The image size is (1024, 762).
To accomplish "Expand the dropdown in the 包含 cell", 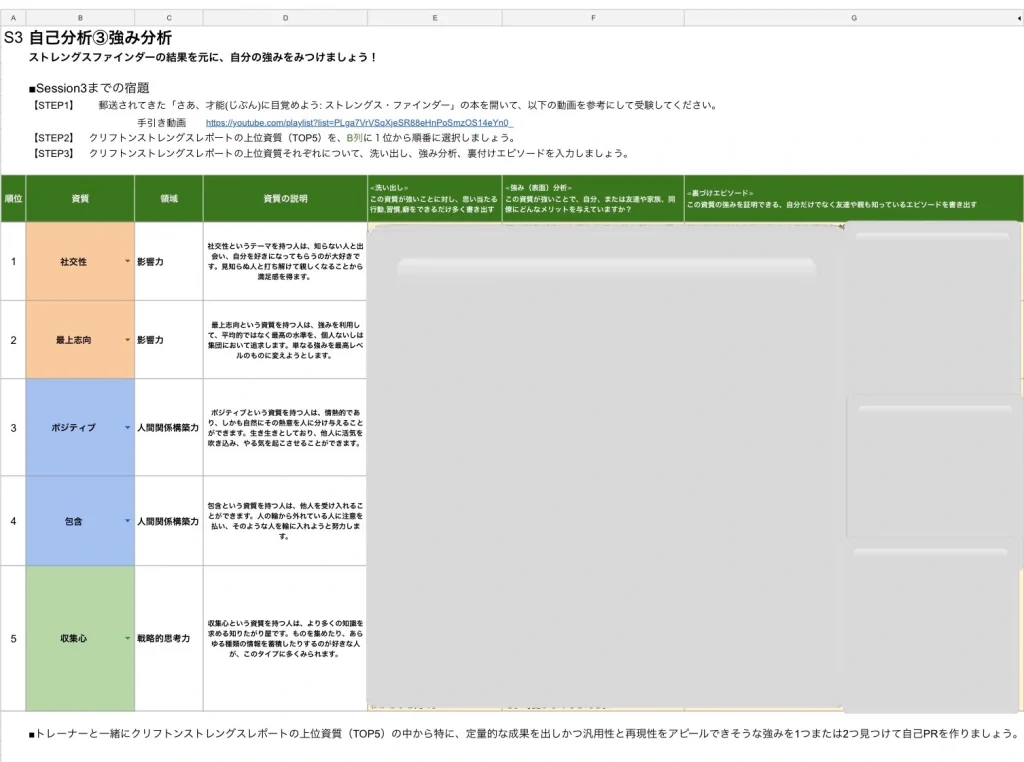I will [x=127, y=521].
